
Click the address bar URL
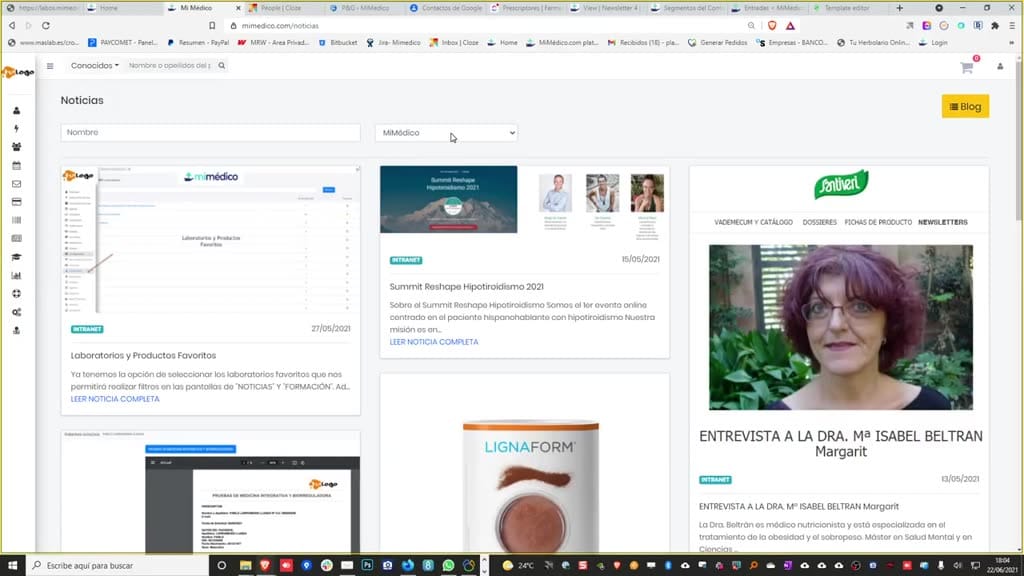pos(280,25)
